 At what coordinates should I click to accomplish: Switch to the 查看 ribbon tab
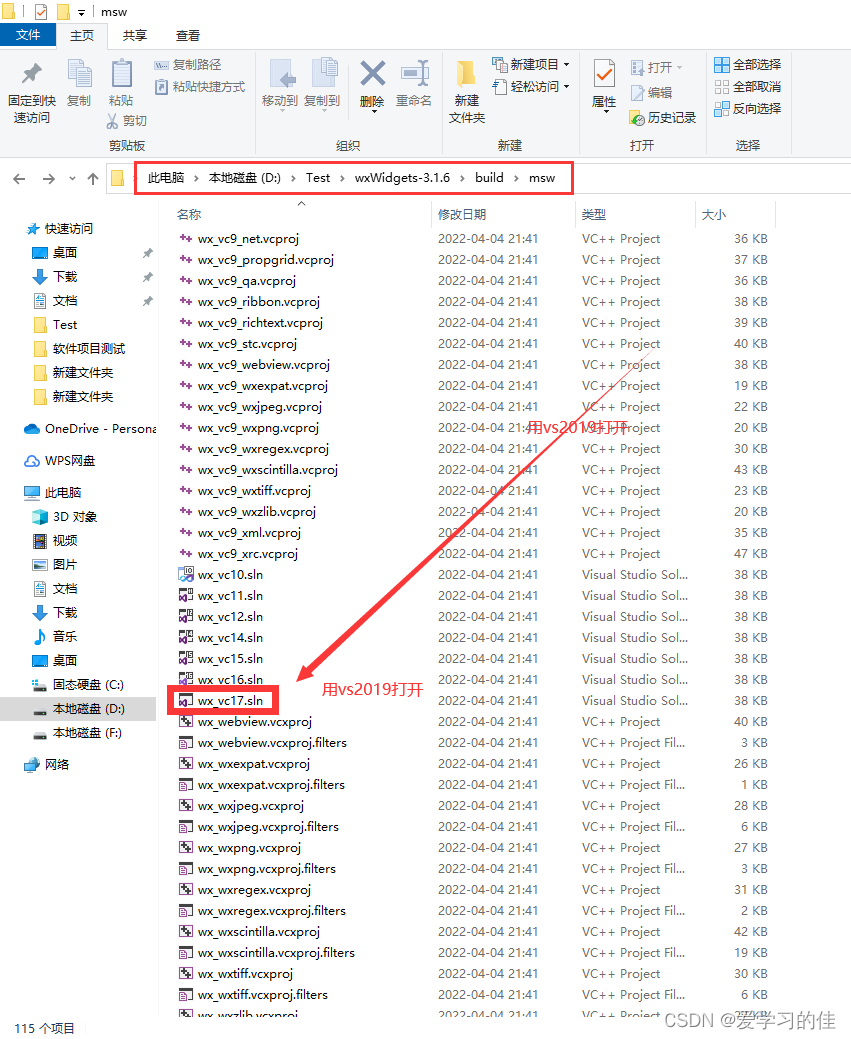point(188,36)
